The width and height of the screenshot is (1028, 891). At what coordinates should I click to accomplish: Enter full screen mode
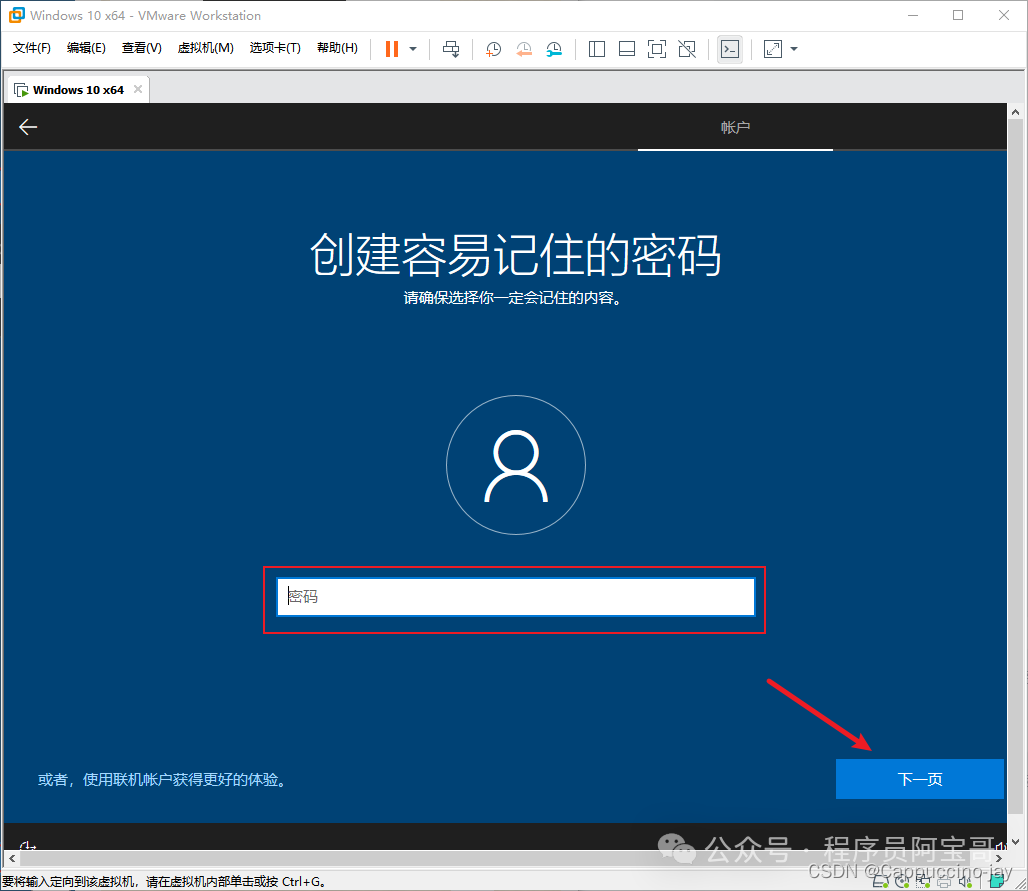coord(656,49)
